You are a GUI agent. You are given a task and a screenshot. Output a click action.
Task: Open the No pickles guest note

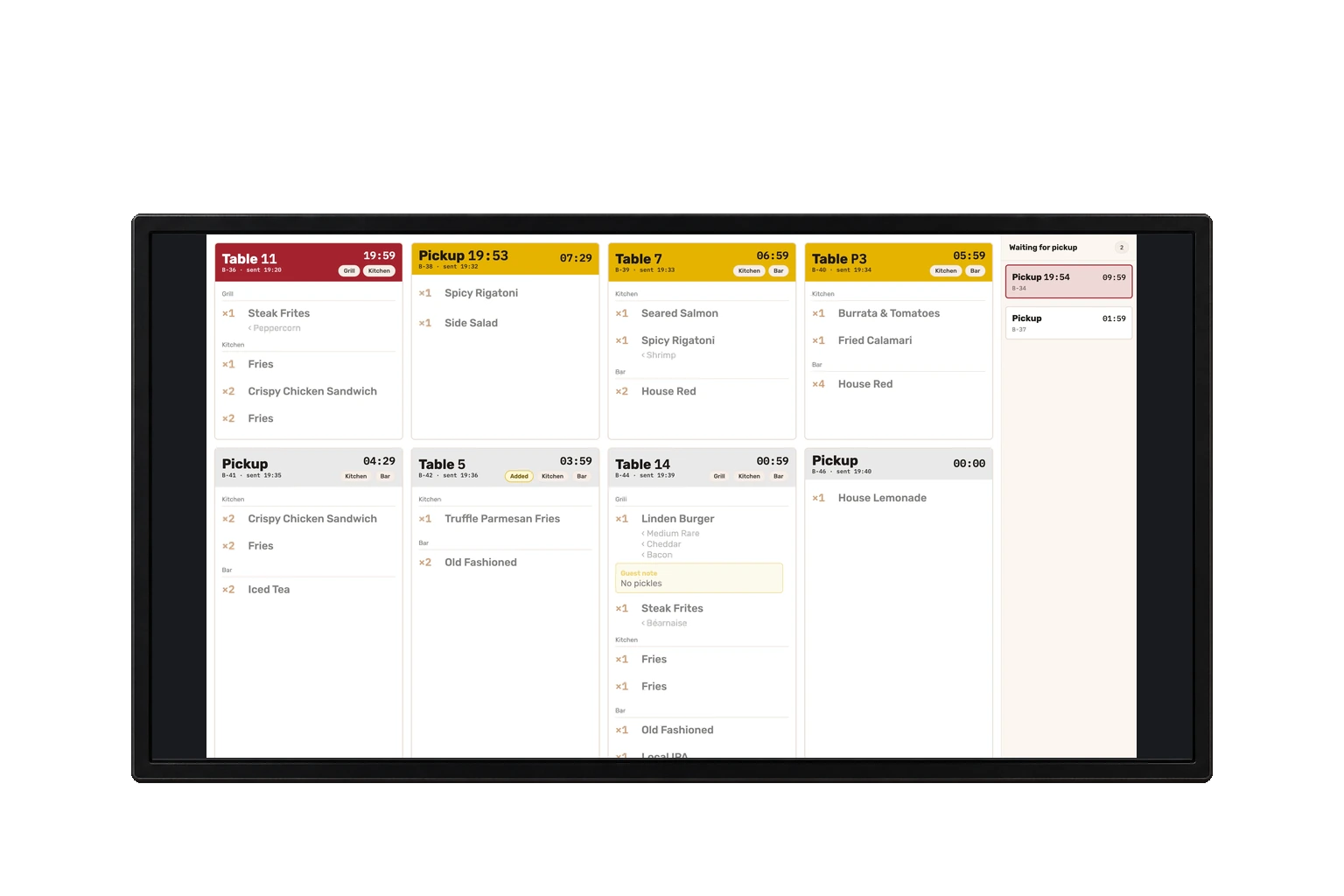pyautogui.click(x=699, y=578)
